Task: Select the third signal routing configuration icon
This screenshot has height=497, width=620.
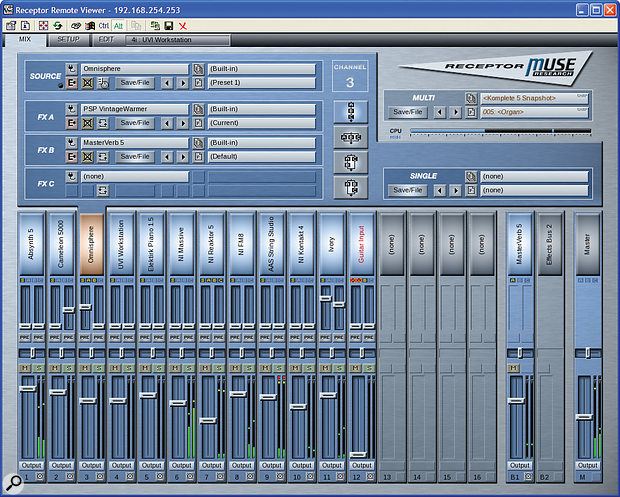Action: 351,162
